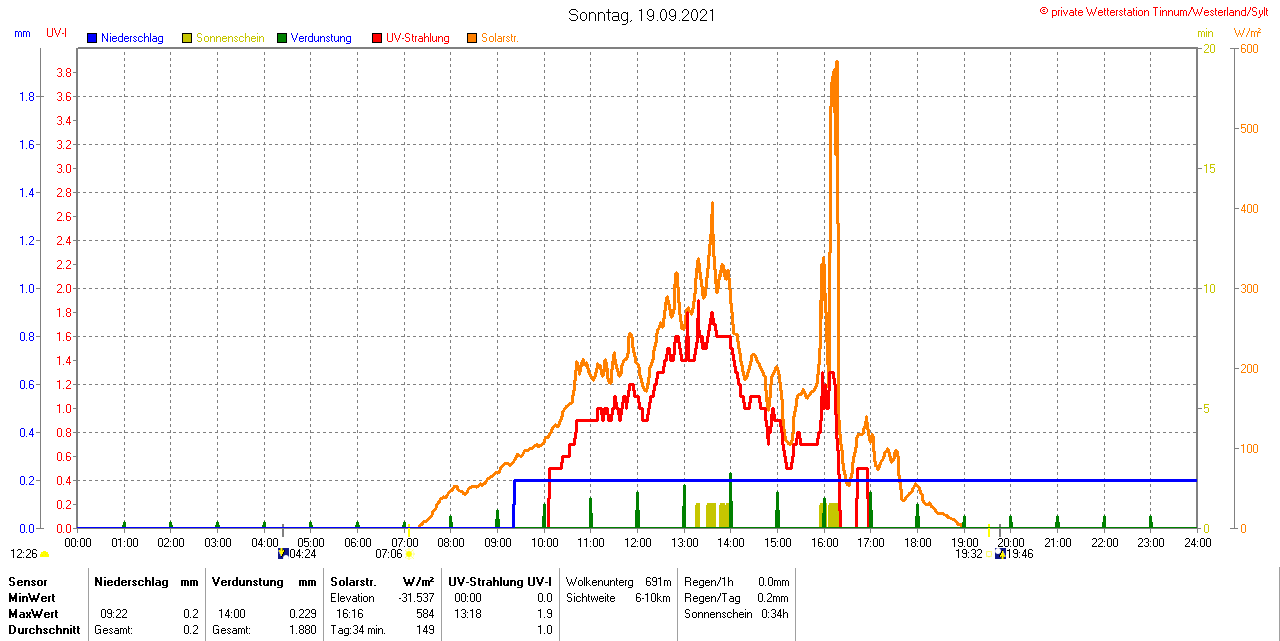1280x641 pixels.
Task: Click the green Verdunstung legend swatch
Action: click(x=282, y=38)
